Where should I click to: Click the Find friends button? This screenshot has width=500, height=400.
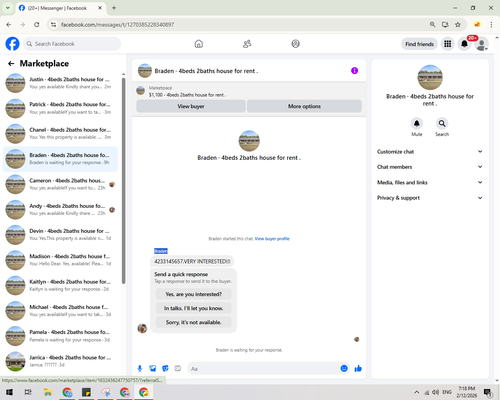(419, 44)
